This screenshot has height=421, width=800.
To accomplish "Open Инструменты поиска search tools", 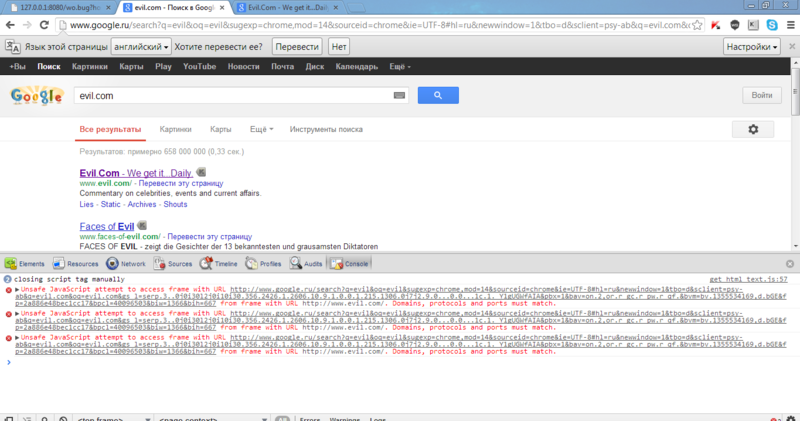I will (326, 130).
